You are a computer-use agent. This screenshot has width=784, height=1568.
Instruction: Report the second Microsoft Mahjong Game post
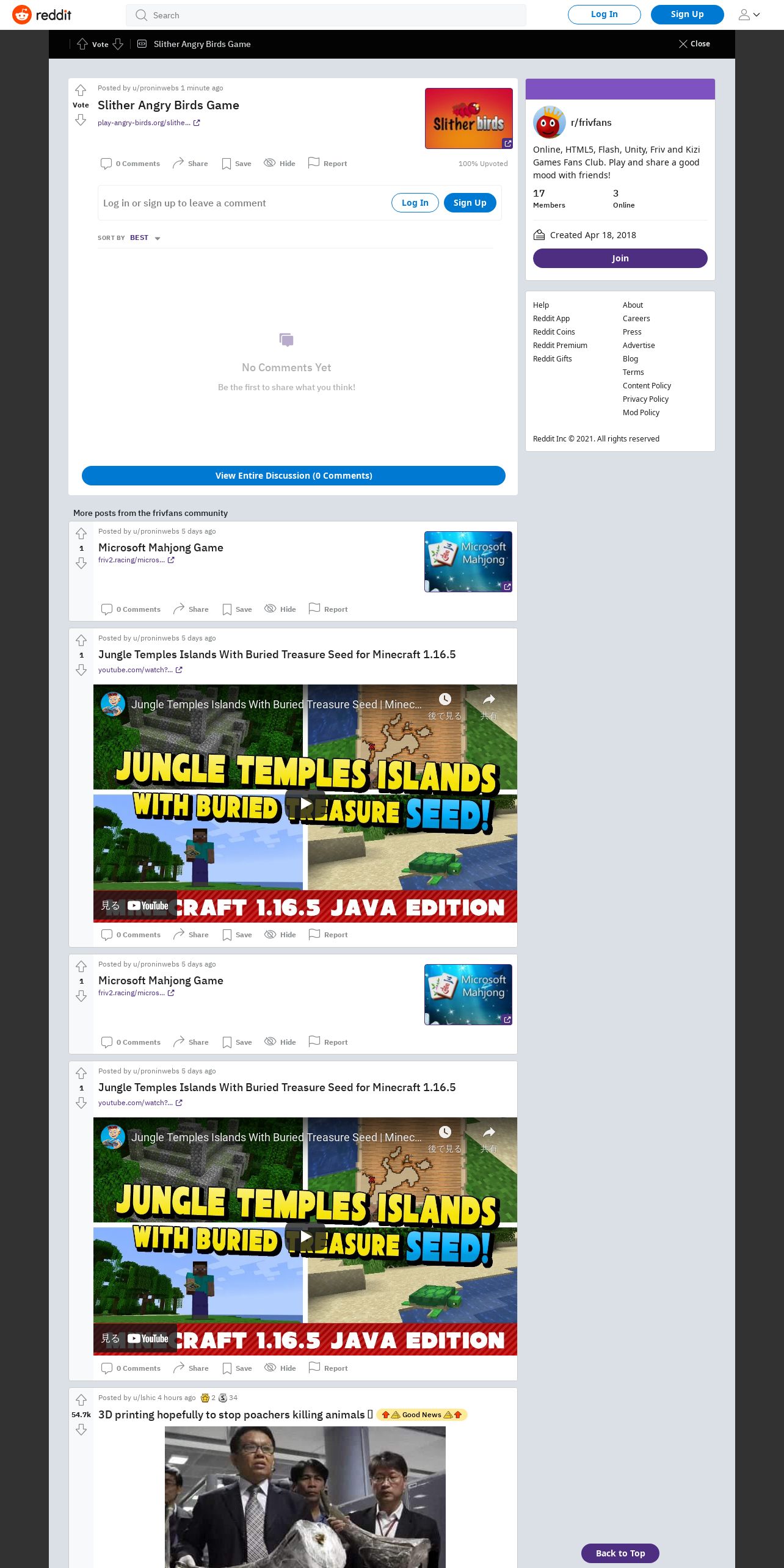[x=328, y=1042]
